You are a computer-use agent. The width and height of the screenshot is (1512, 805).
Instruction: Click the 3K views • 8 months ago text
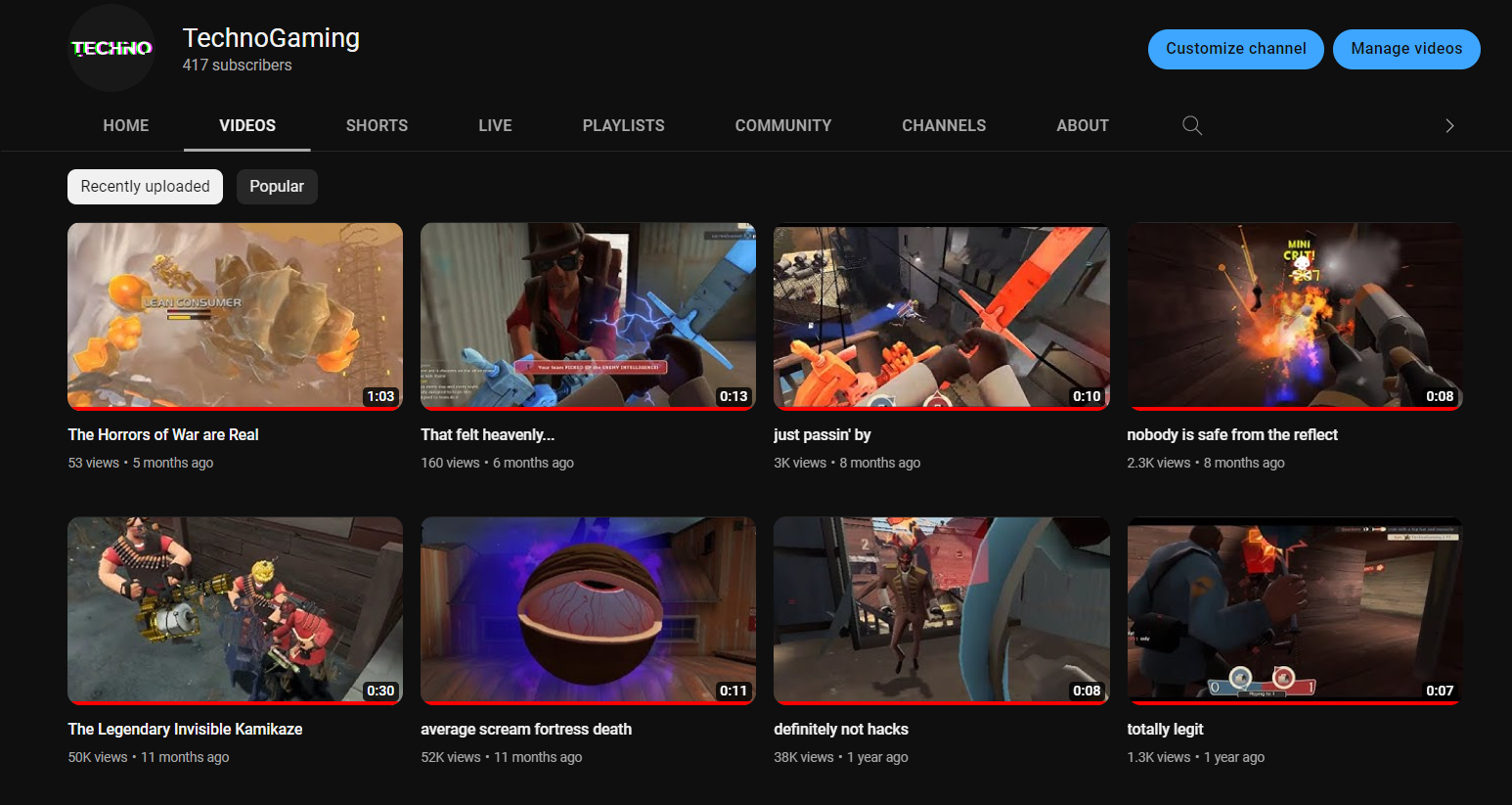coord(847,464)
